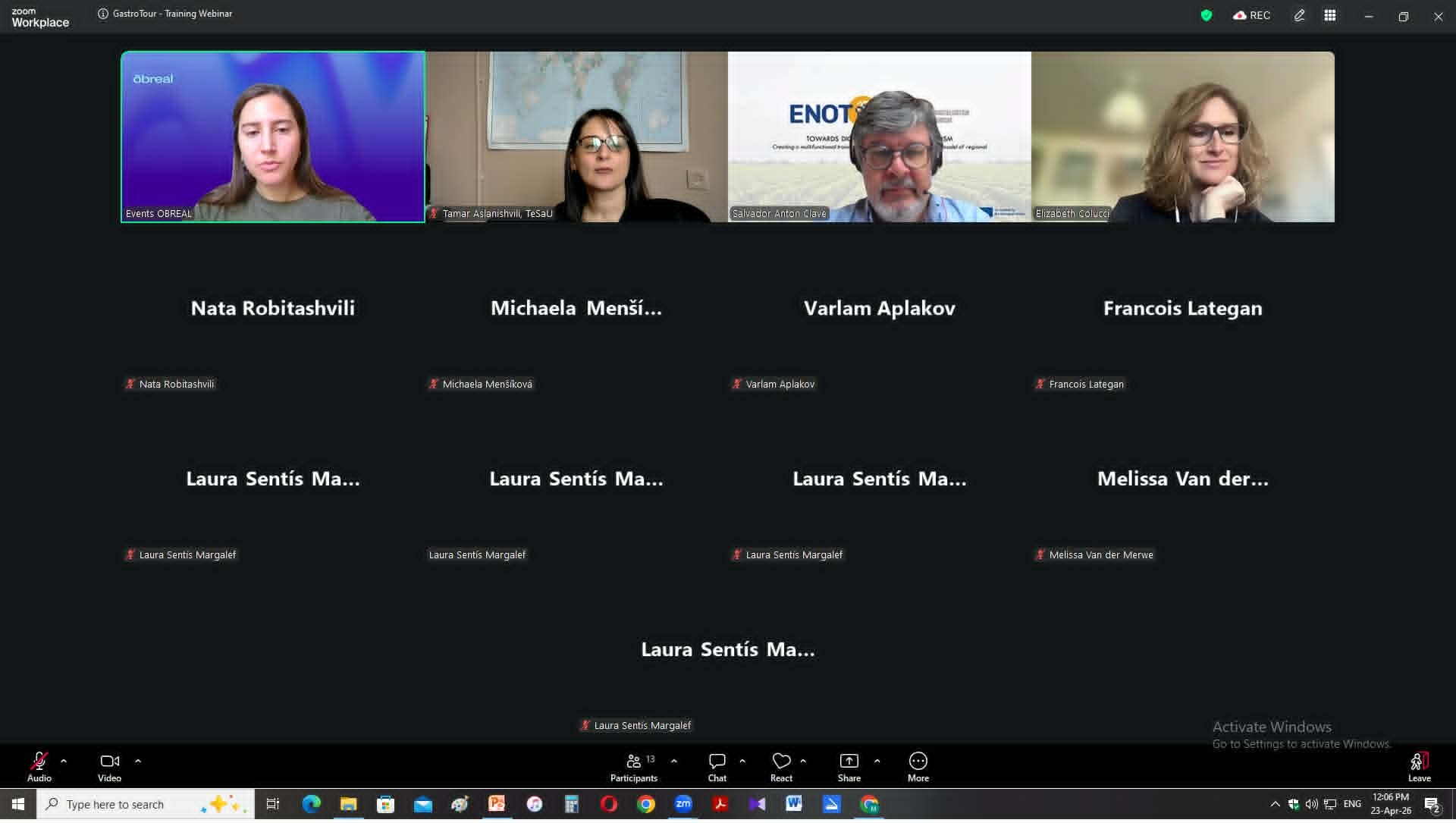The width and height of the screenshot is (1456, 823).
Task: Click the Windows taskbar search box
Action: point(129,804)
